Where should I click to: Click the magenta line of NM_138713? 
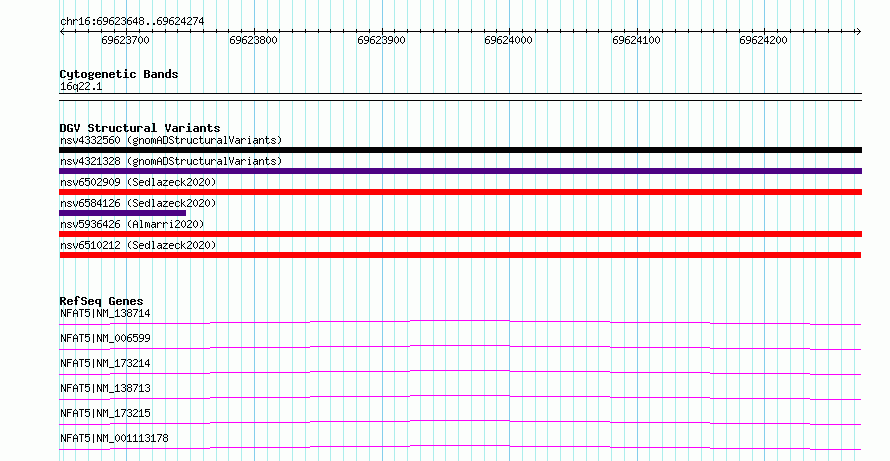[x=460, y=397]
